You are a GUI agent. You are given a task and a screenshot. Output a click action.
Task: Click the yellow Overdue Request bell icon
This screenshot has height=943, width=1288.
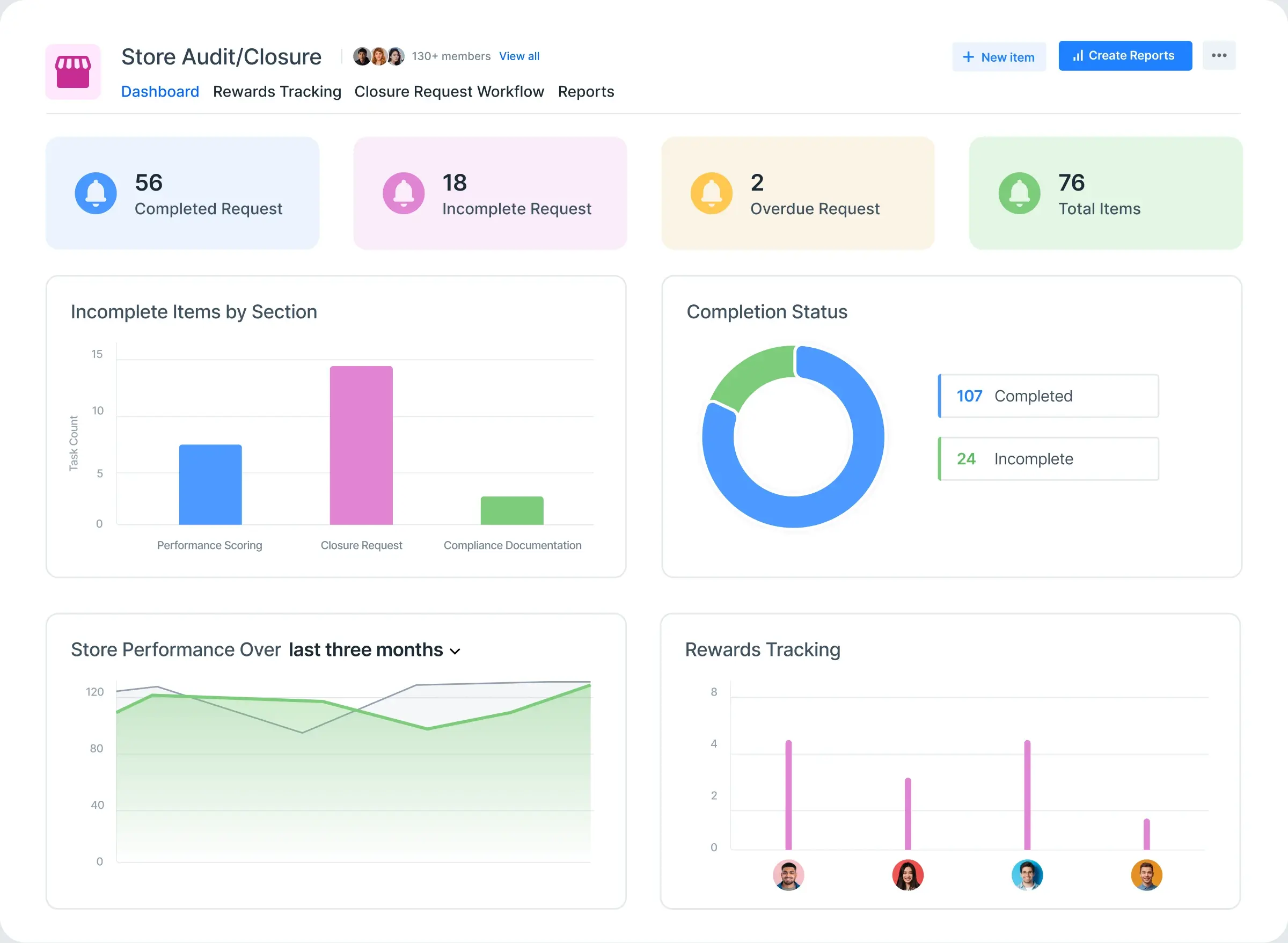711,193
